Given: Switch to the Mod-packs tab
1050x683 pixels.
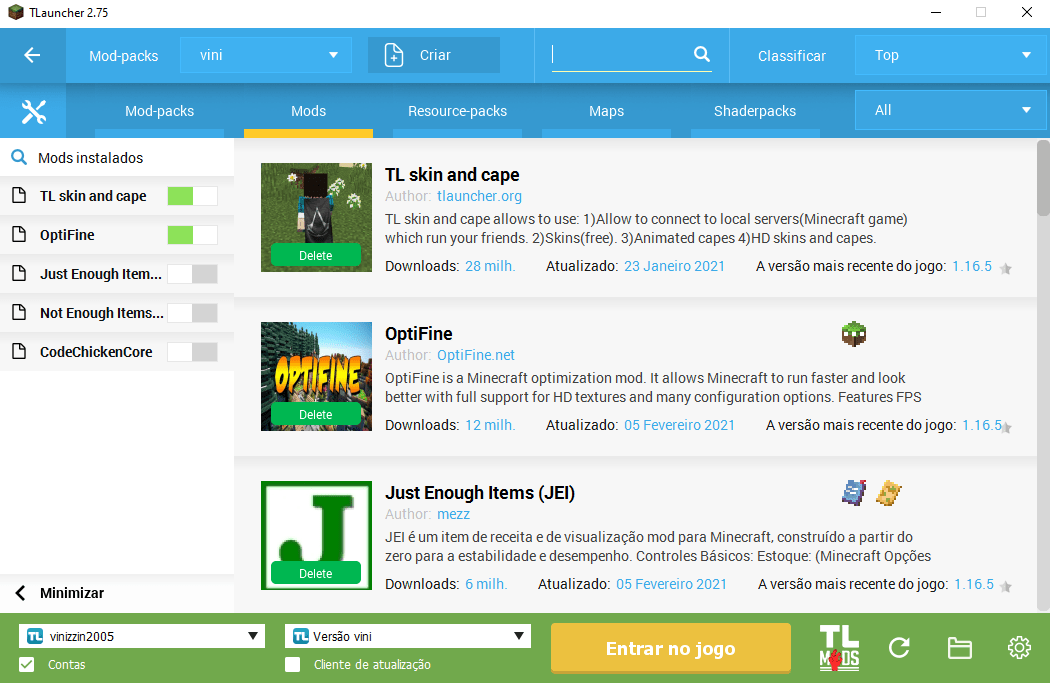Looking at the screenshot, I should (x=159, y=111).
